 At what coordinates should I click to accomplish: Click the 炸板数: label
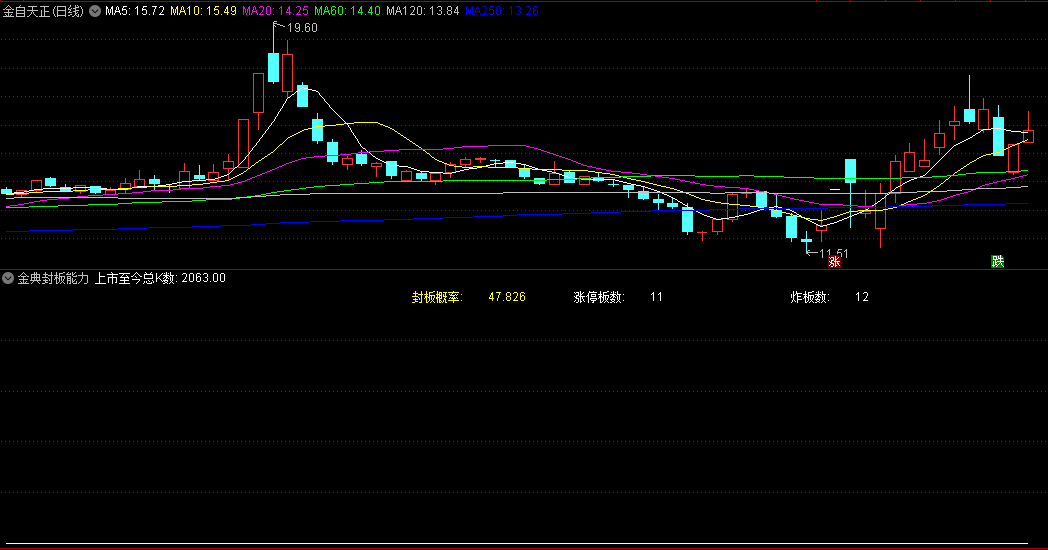coord(810,297)
